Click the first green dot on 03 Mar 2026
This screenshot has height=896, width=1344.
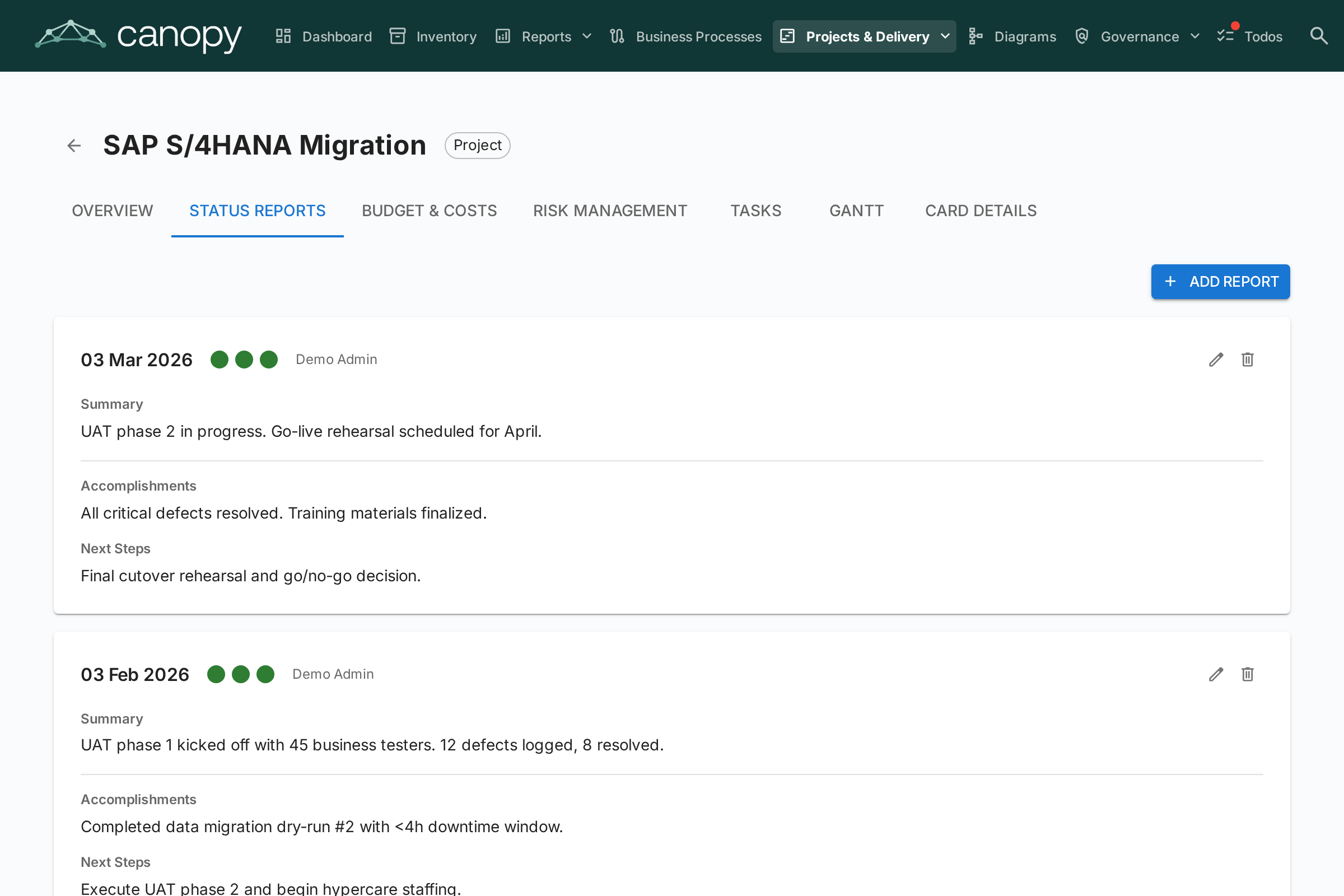[x=220, y=360]
